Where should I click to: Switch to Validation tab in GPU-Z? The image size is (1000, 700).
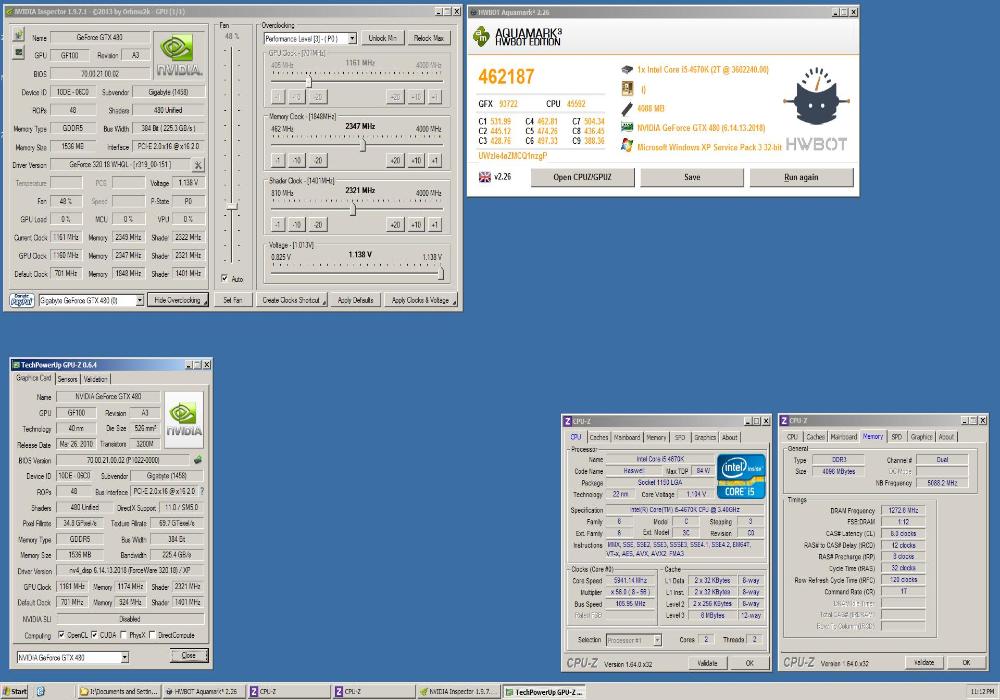point(95,379)
